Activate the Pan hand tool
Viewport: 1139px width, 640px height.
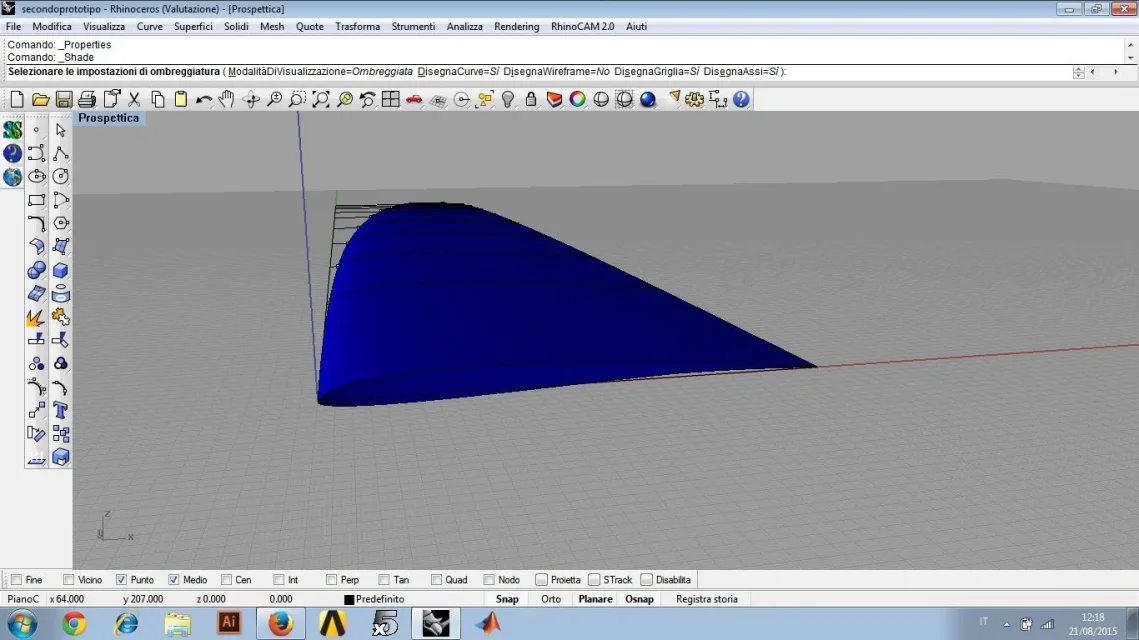tap(227, 100)
